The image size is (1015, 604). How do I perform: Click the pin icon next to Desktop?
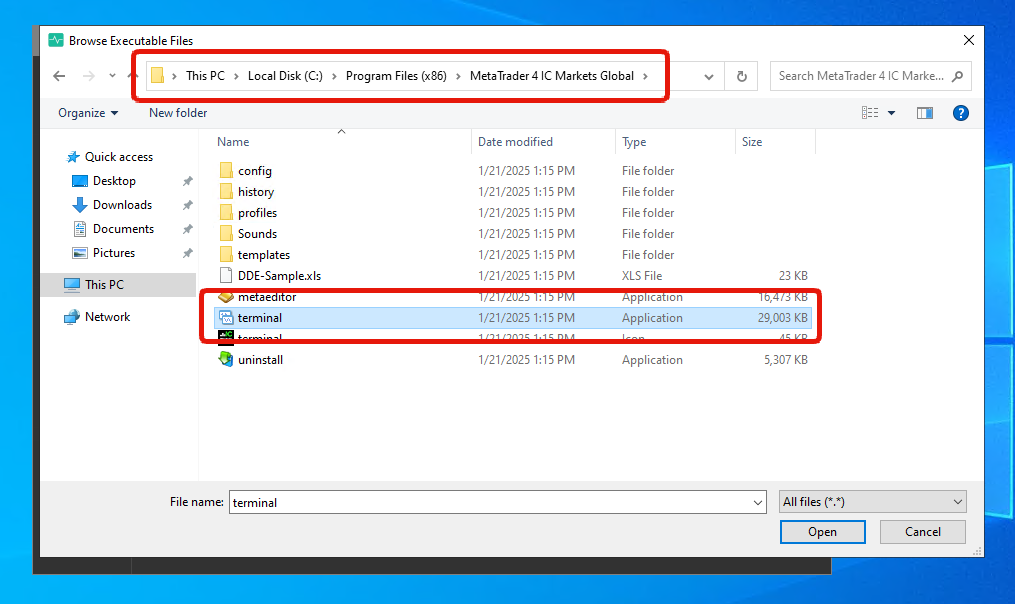coord(188,181)
